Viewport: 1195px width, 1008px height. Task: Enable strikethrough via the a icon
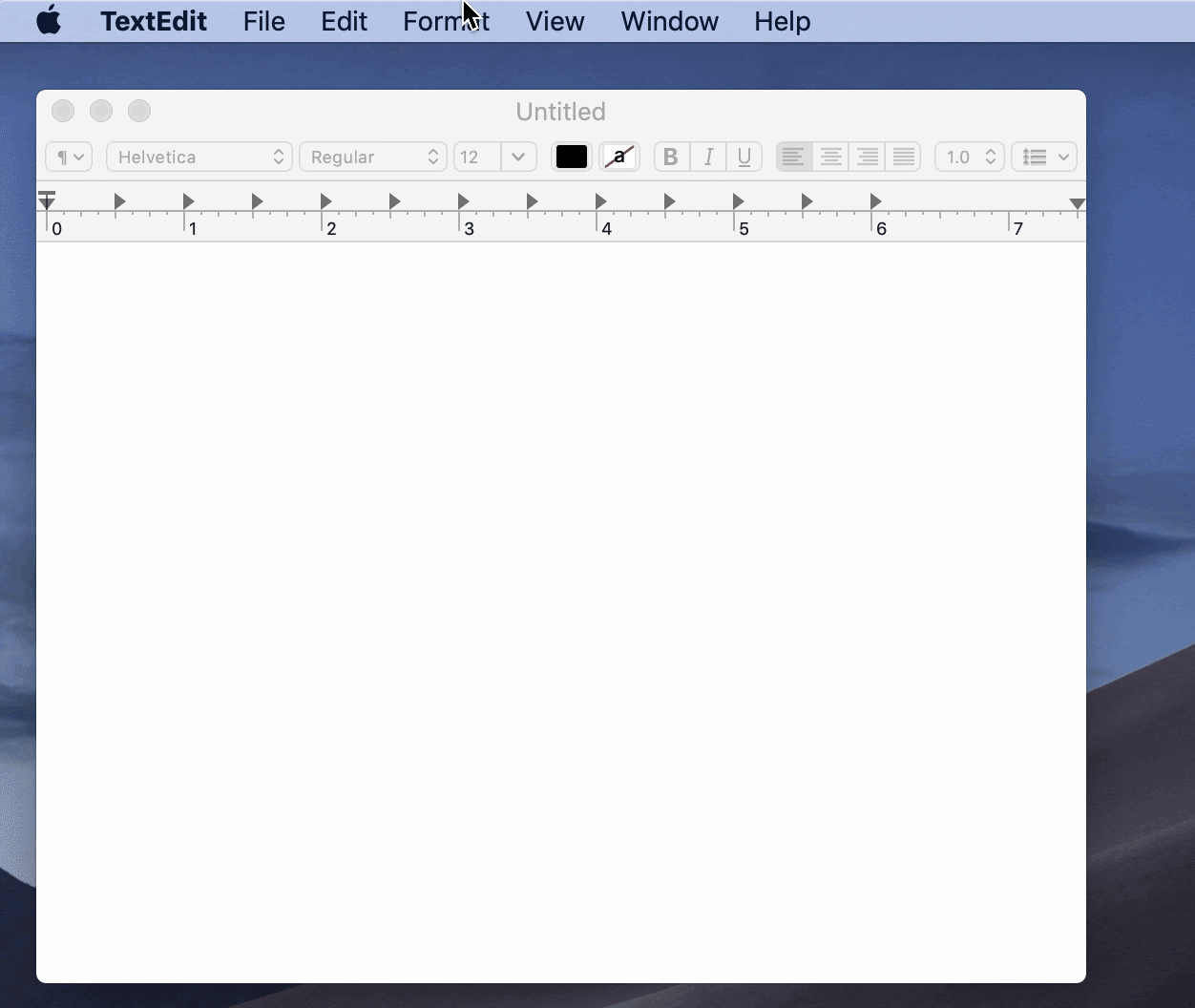pyautogui.click(x=618, y=157)
